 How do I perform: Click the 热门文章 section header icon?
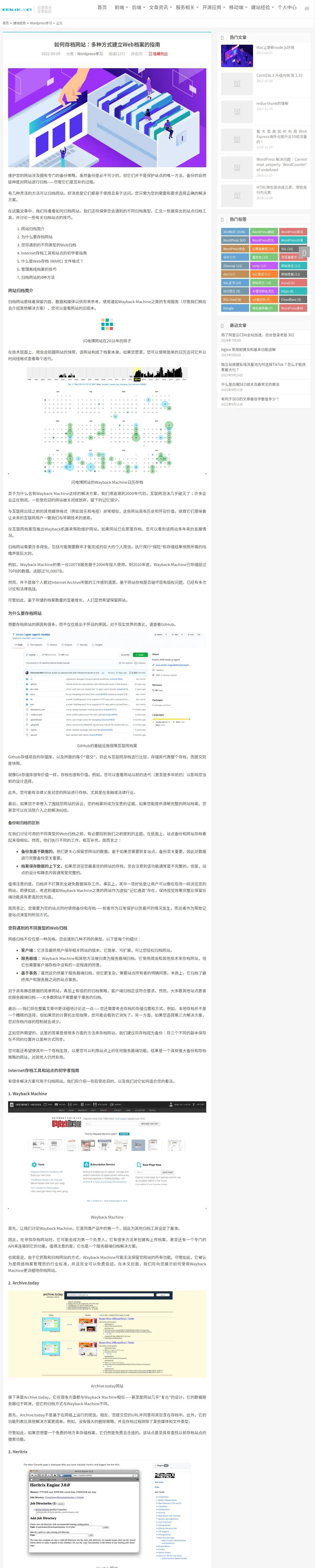pos(222,37)
